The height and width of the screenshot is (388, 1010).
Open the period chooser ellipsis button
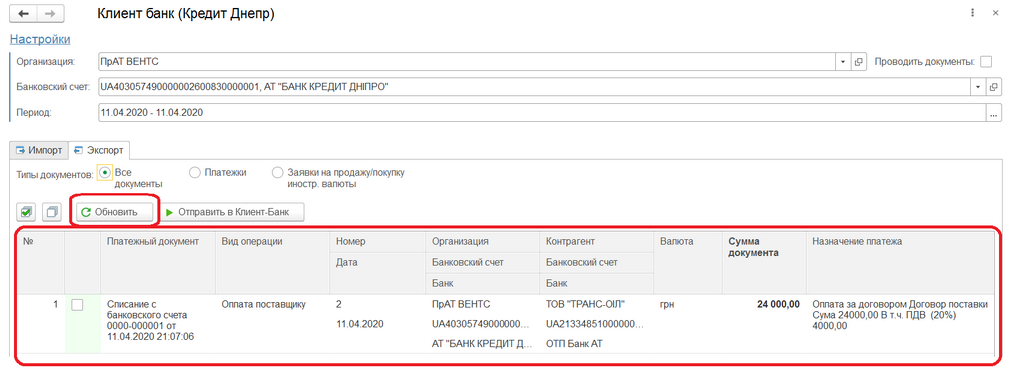[x=994, y=112]
